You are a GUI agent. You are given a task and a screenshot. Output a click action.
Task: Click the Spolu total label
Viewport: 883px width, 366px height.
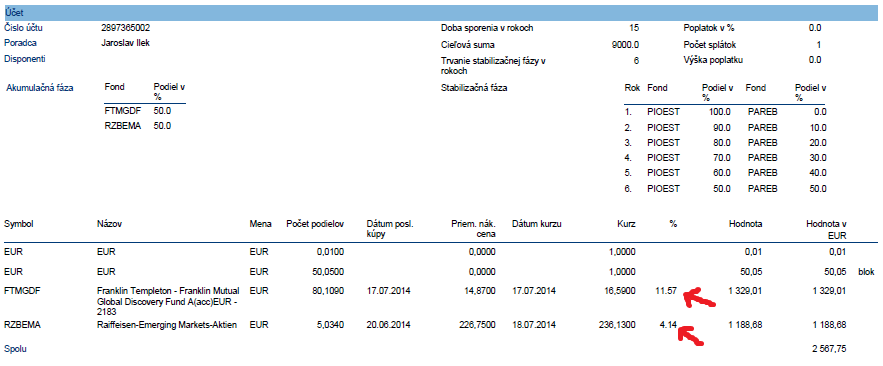15,349
